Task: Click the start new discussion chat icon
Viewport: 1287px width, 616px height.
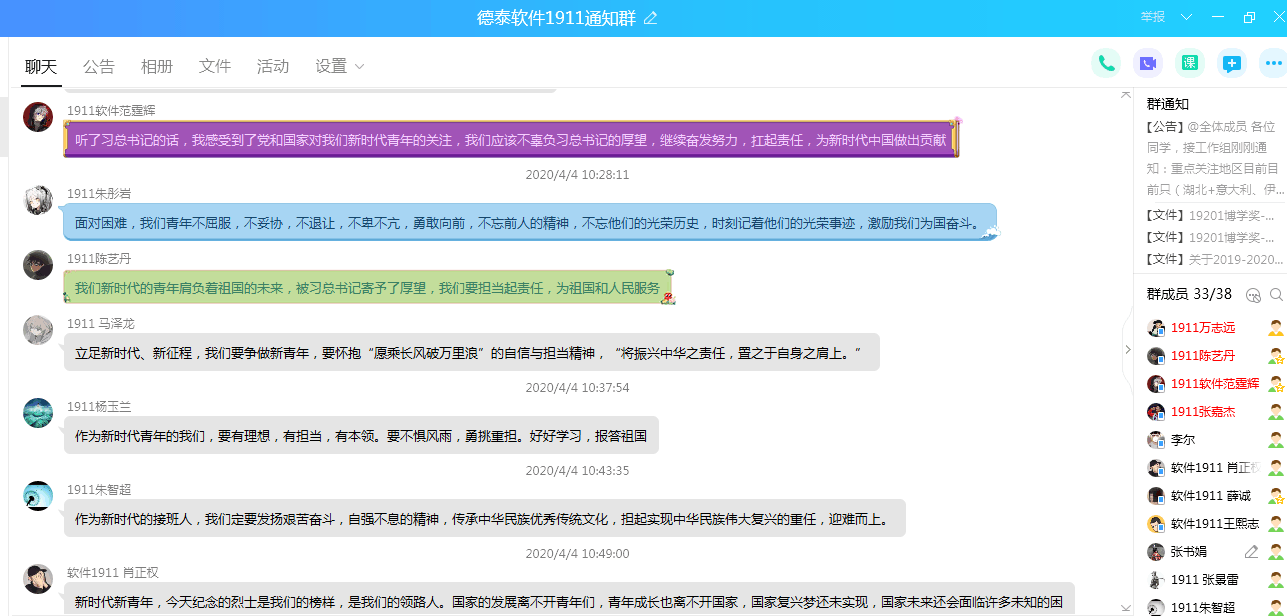Action: (x=1232, y=63)
